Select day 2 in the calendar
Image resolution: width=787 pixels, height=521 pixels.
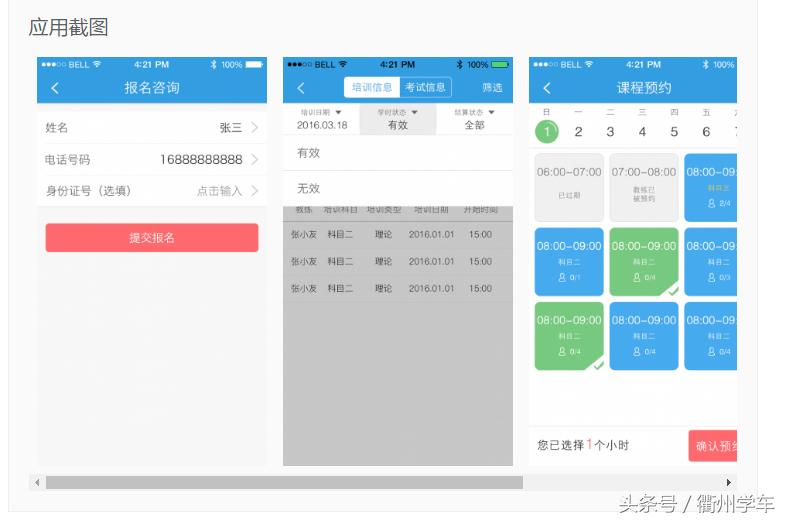pos(578,132)
